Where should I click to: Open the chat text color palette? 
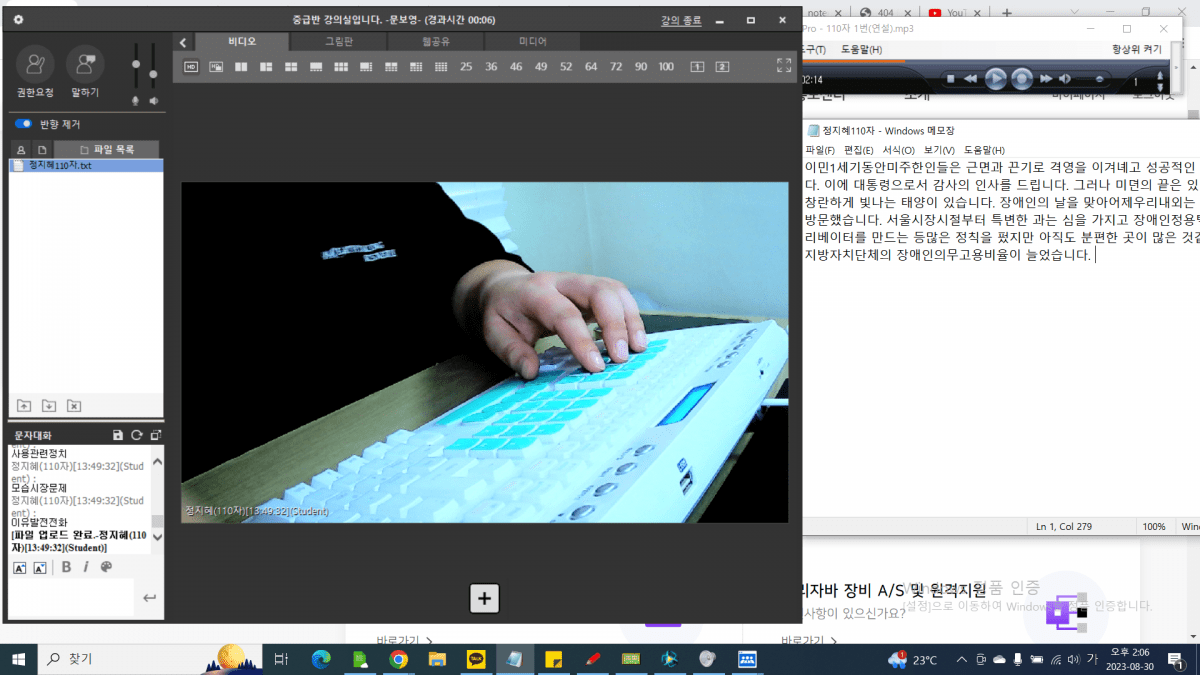[x=106, y=567]
